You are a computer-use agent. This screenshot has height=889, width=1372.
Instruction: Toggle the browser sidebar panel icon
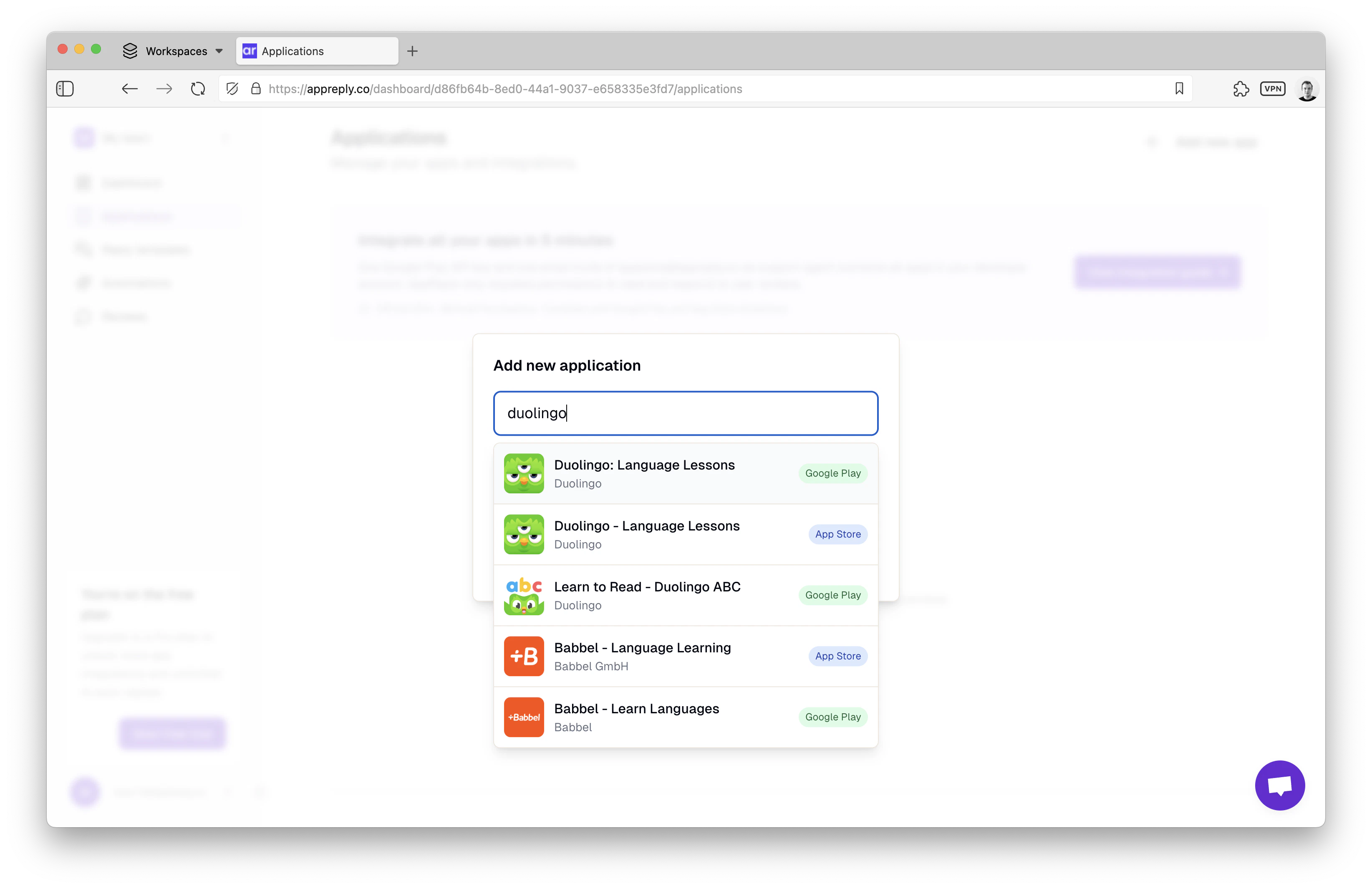pos(65,89)
